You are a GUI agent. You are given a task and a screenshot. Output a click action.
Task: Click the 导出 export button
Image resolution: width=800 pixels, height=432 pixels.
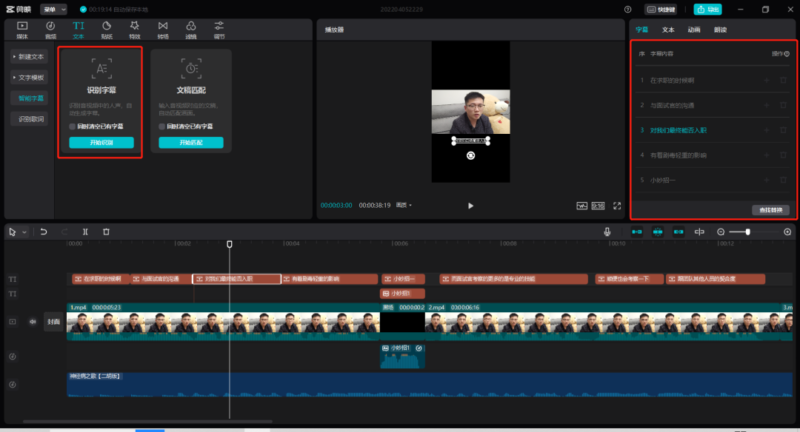point(710,9)
